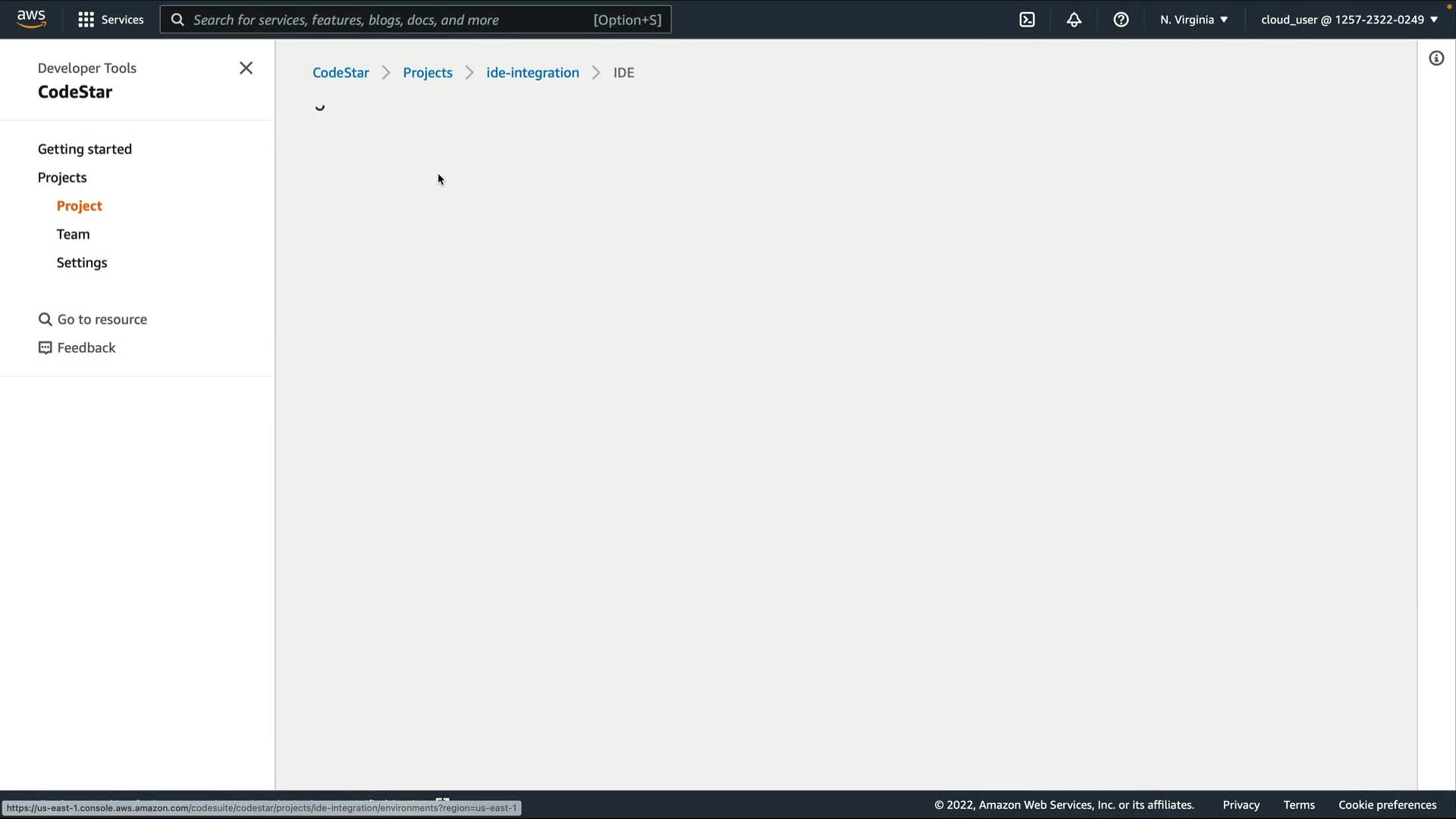Open the CloudShell terminal icon
The image size is (1456, 819).
point(1027,20)
